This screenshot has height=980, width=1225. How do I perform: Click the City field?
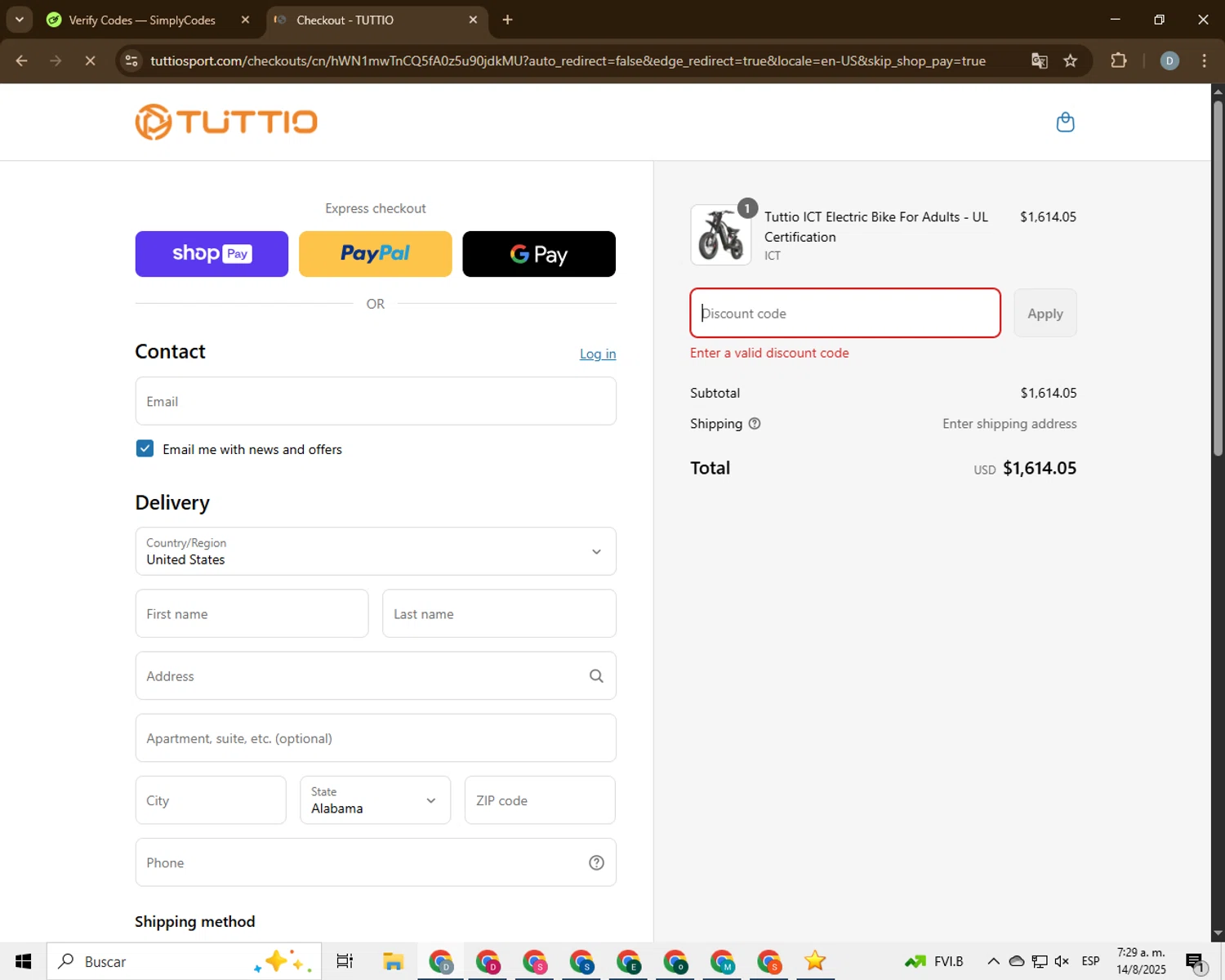click(x=211, y=800)
